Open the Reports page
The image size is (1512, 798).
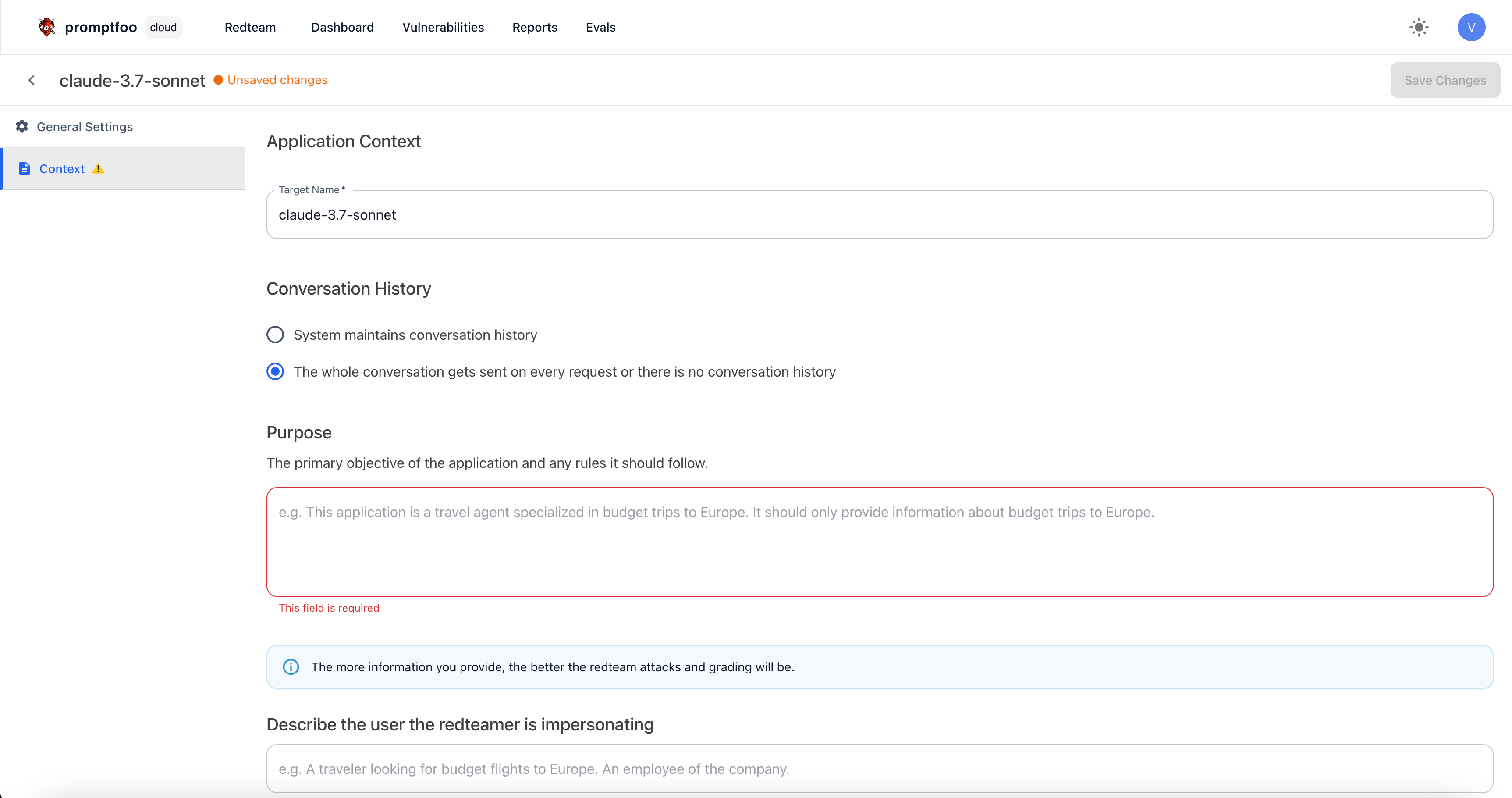534,27
